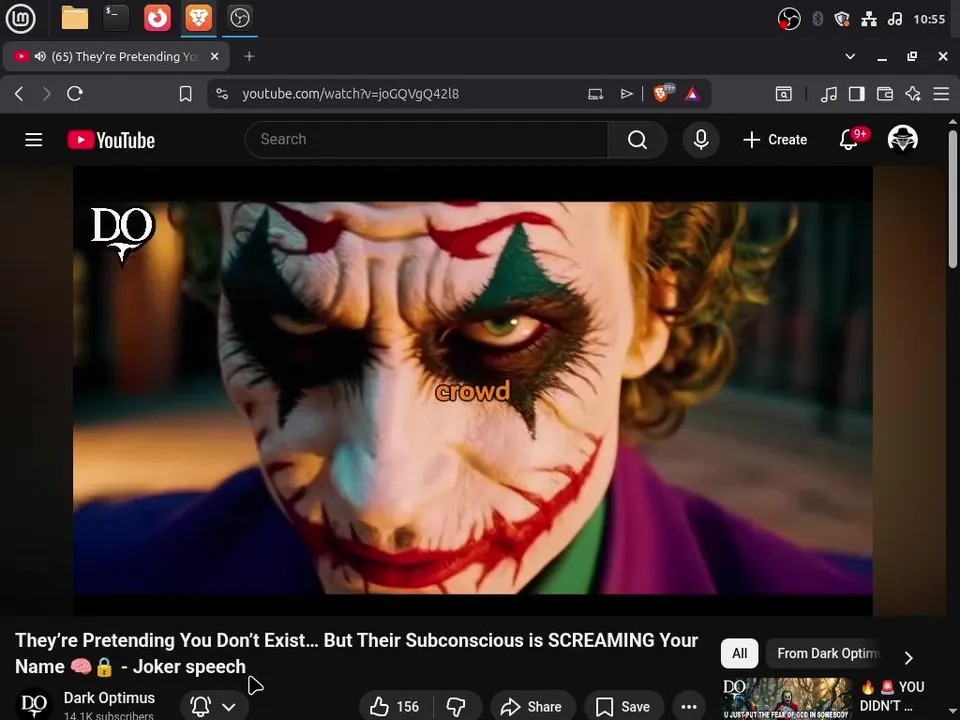Click the send/share arrow icon in address bar
Viewport: 960px width, 720px height.
click(x=626, y=94)
